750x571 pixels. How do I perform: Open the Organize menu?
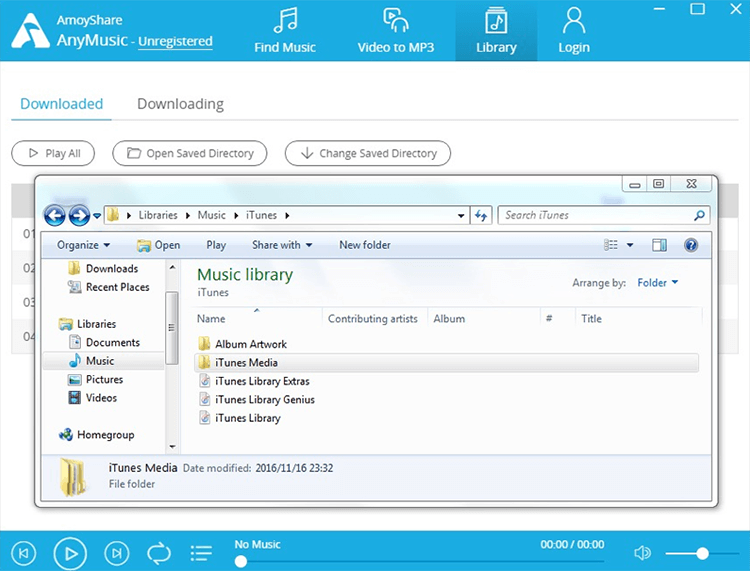83,245
